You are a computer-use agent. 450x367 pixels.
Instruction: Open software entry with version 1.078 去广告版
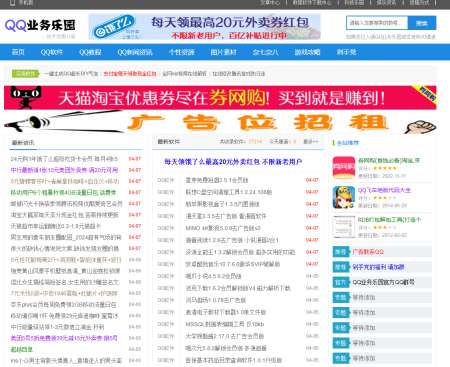216,300
